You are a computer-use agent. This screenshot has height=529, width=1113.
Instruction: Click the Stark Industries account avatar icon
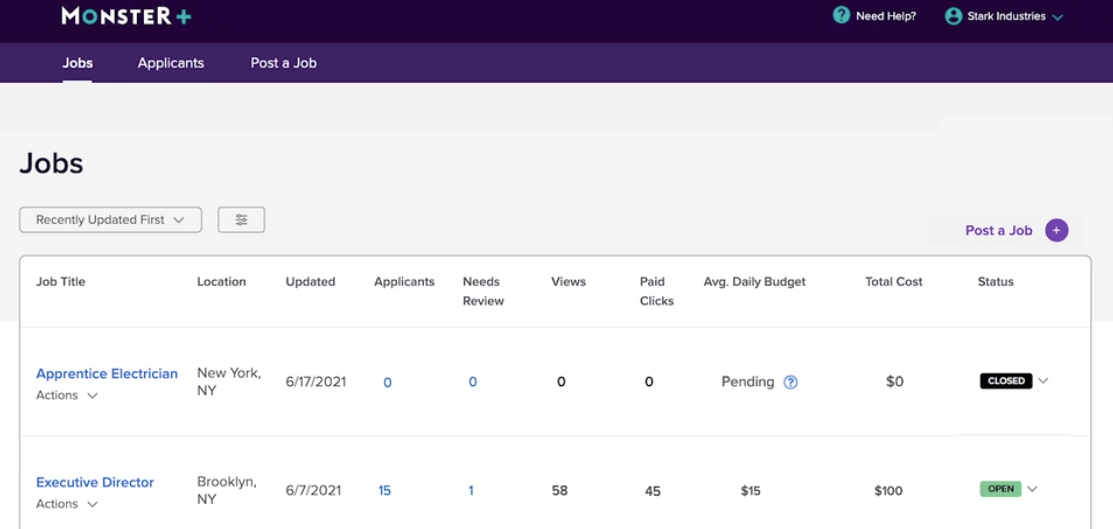[953, 16]
